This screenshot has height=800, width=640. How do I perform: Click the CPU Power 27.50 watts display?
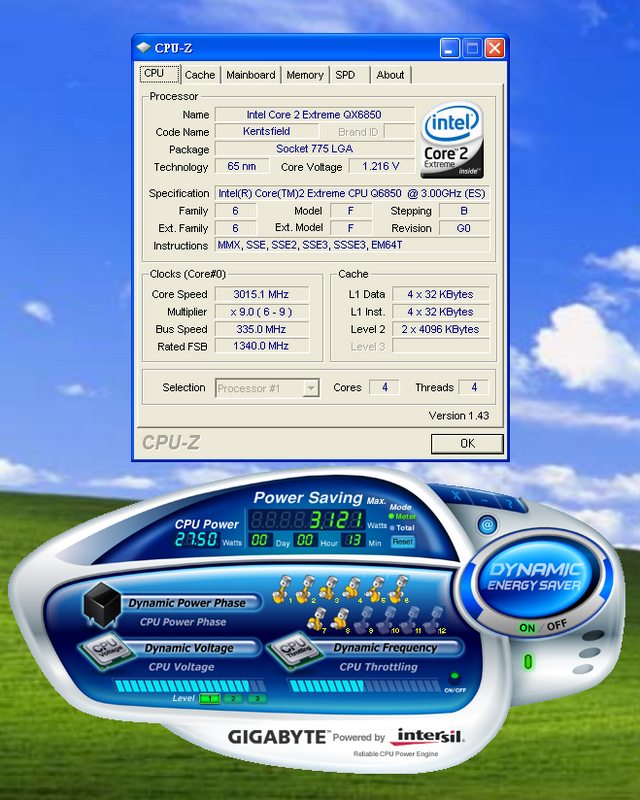point(196,540)
